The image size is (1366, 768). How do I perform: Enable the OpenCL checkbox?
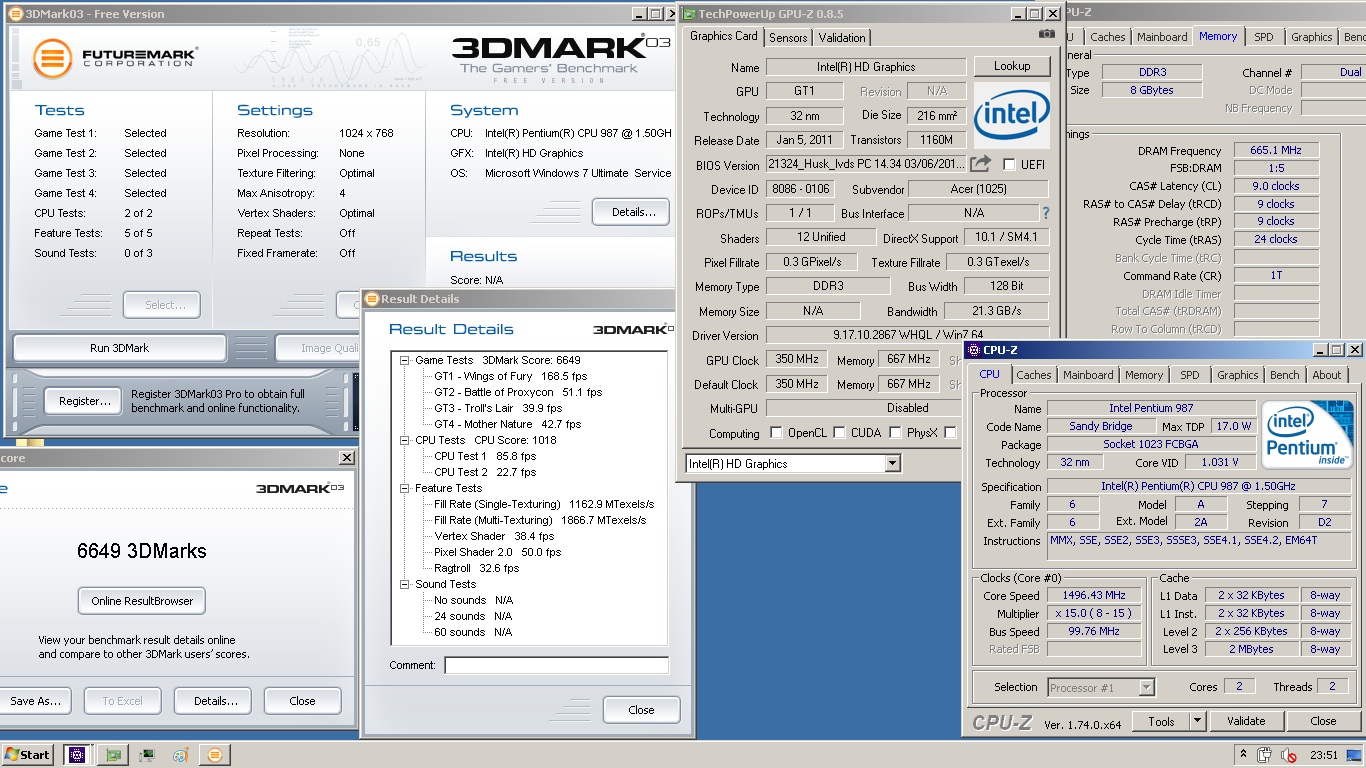click(x=776, y=433)
